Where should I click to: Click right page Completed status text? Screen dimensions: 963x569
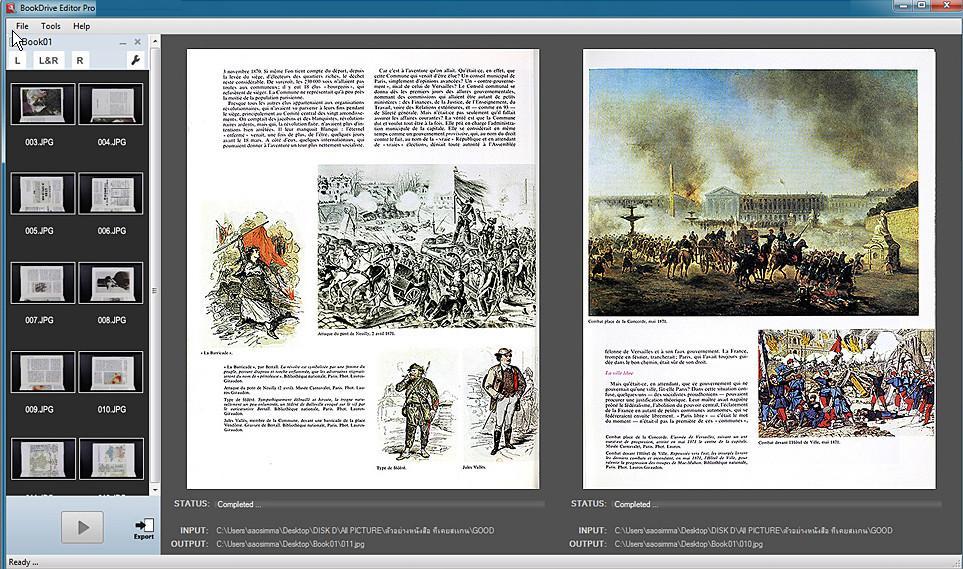[636, 504]
